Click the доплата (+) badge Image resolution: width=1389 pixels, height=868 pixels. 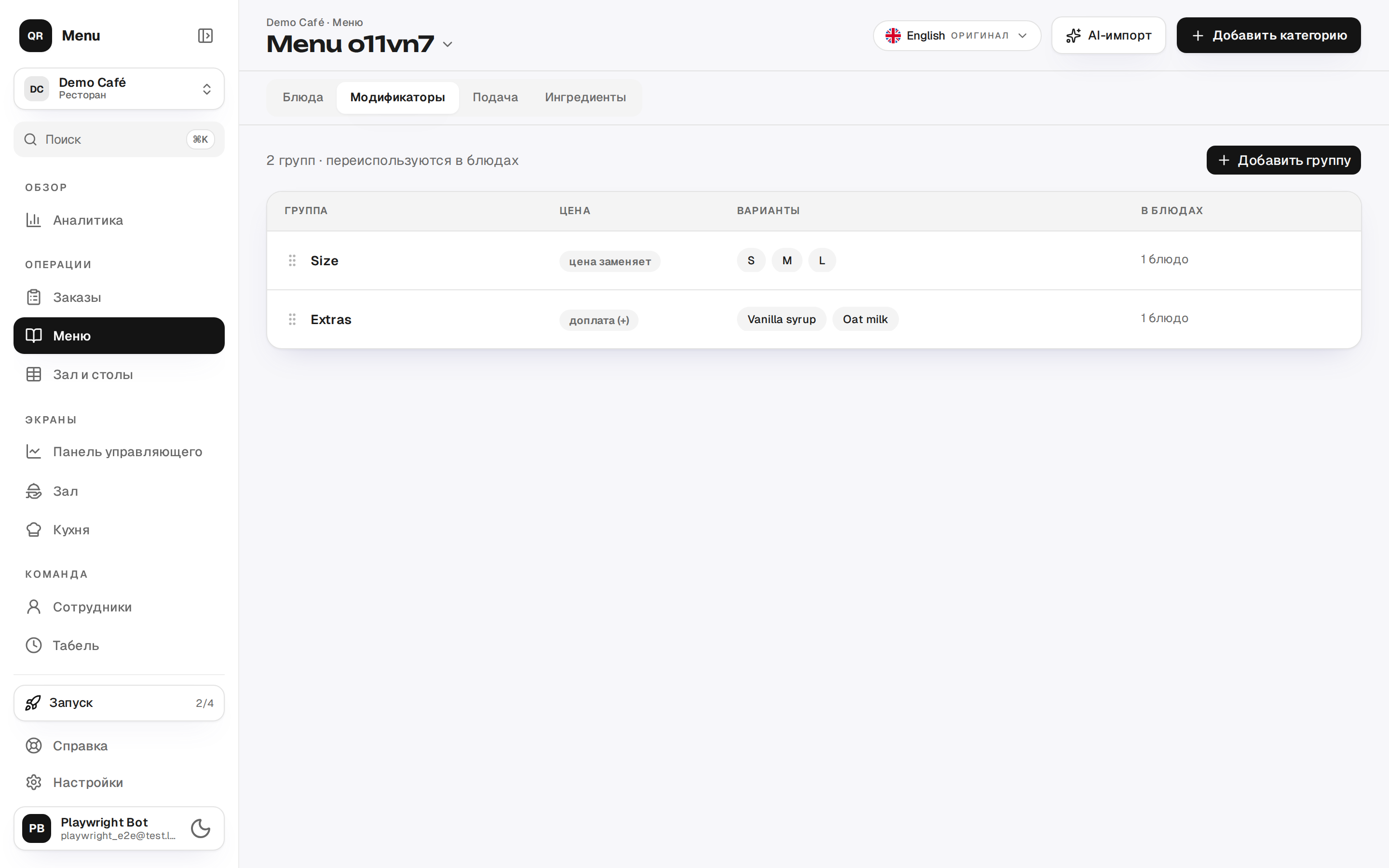599,320
